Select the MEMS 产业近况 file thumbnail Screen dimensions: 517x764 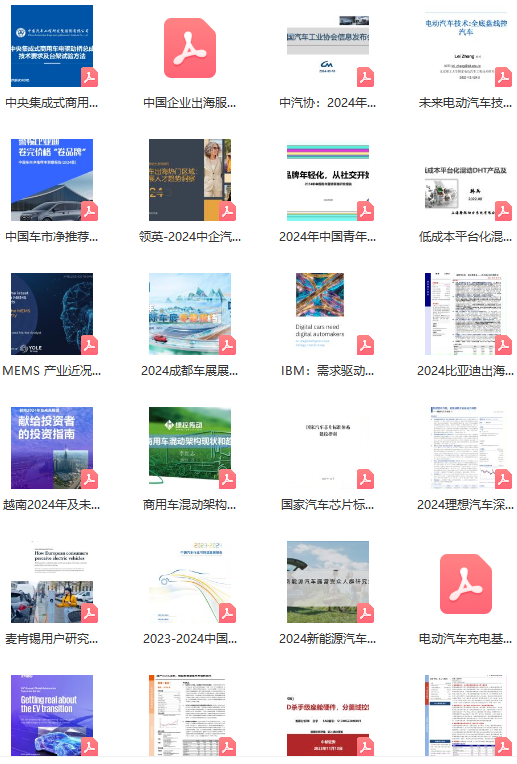click(x=52, y=314)
